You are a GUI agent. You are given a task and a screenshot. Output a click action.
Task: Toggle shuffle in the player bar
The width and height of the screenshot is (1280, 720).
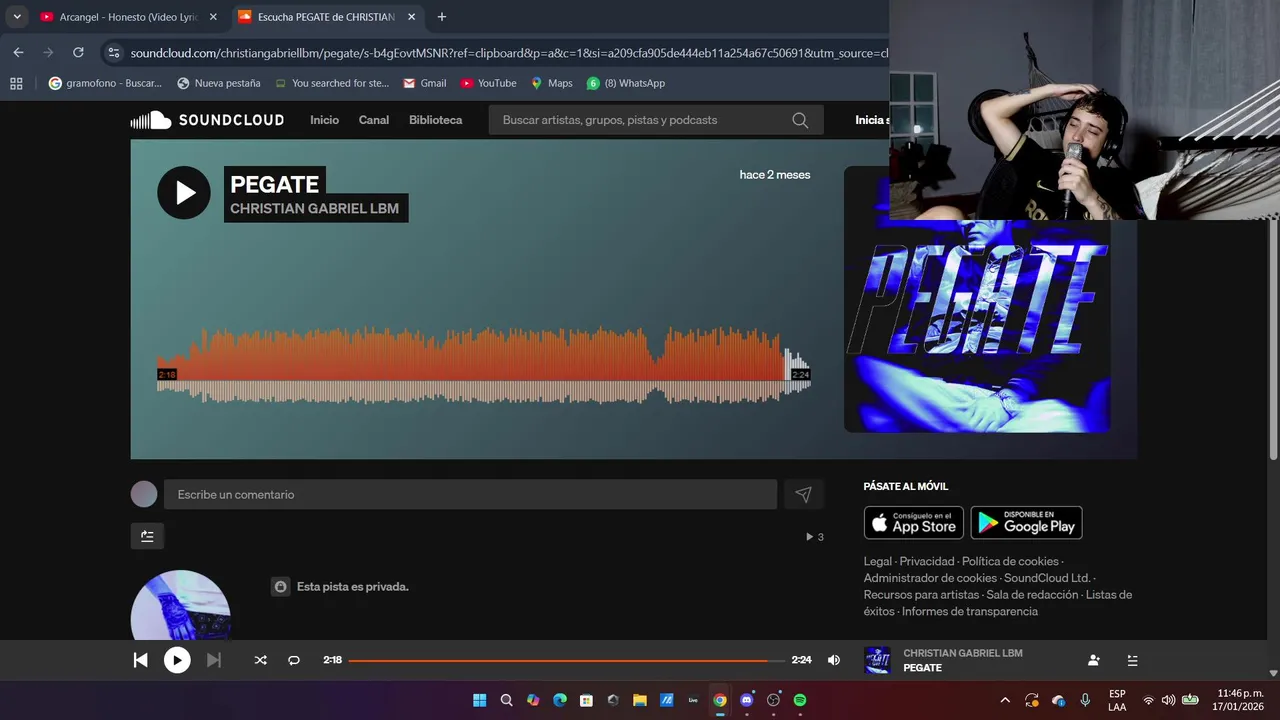(x=260, y=660)
